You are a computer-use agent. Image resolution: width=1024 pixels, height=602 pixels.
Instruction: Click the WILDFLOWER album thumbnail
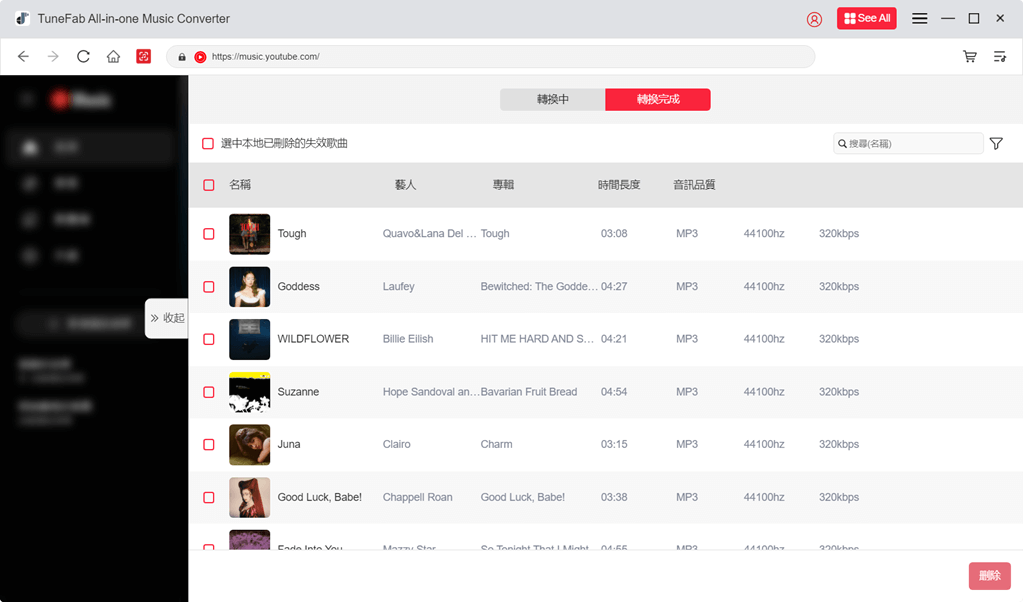(x=249, y=339)
